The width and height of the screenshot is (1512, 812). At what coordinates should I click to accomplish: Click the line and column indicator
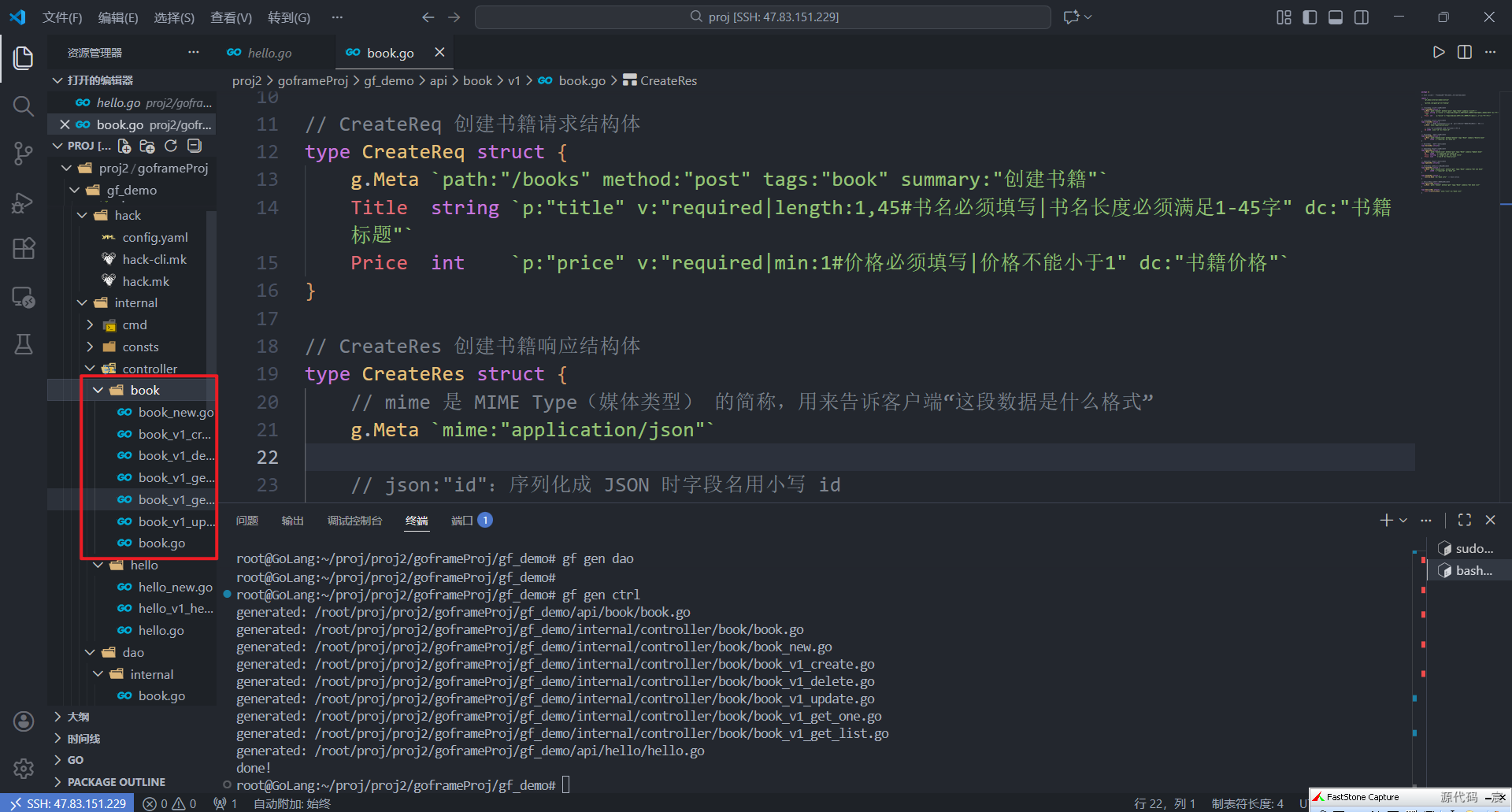pos(1164,803)
